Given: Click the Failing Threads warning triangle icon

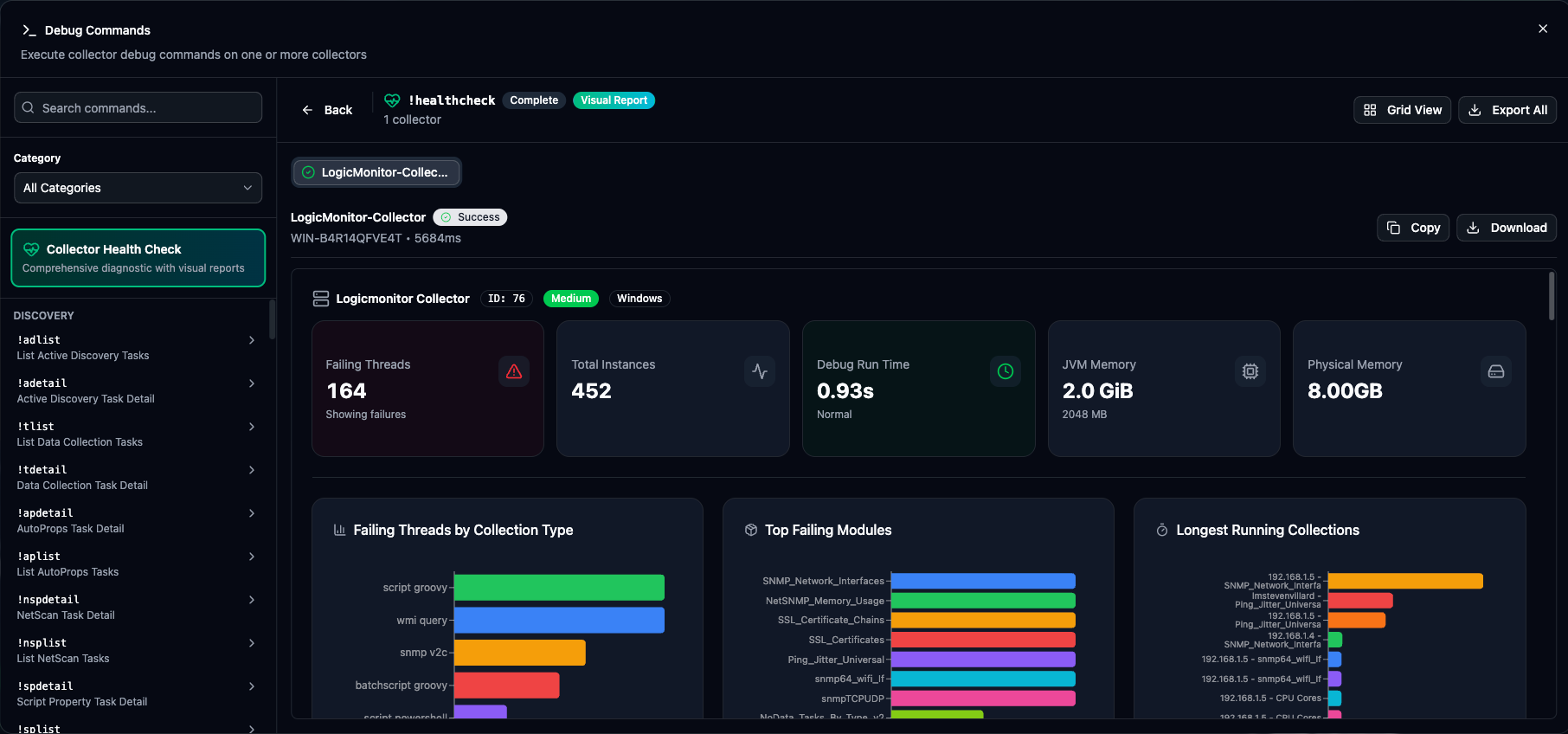Looking at the screenshot, I should [514, 371].
